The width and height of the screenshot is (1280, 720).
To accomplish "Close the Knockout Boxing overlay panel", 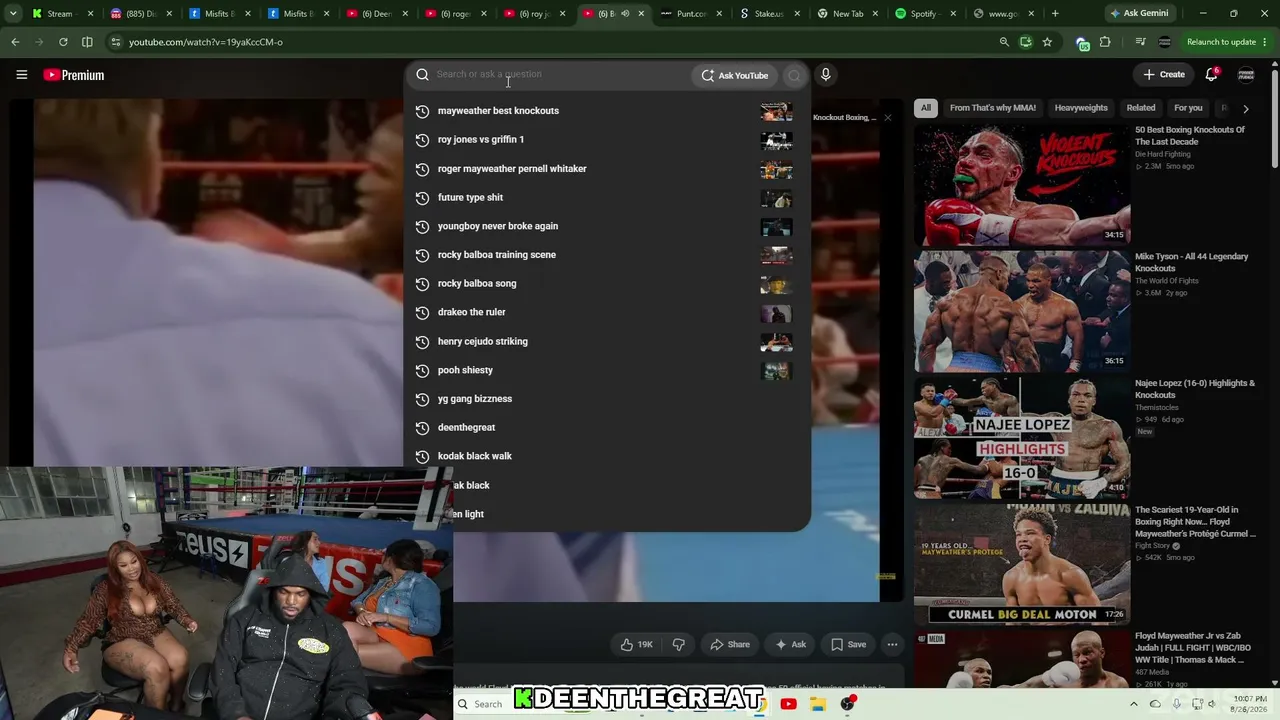I will pyautogui.click(x=887, y=117).
